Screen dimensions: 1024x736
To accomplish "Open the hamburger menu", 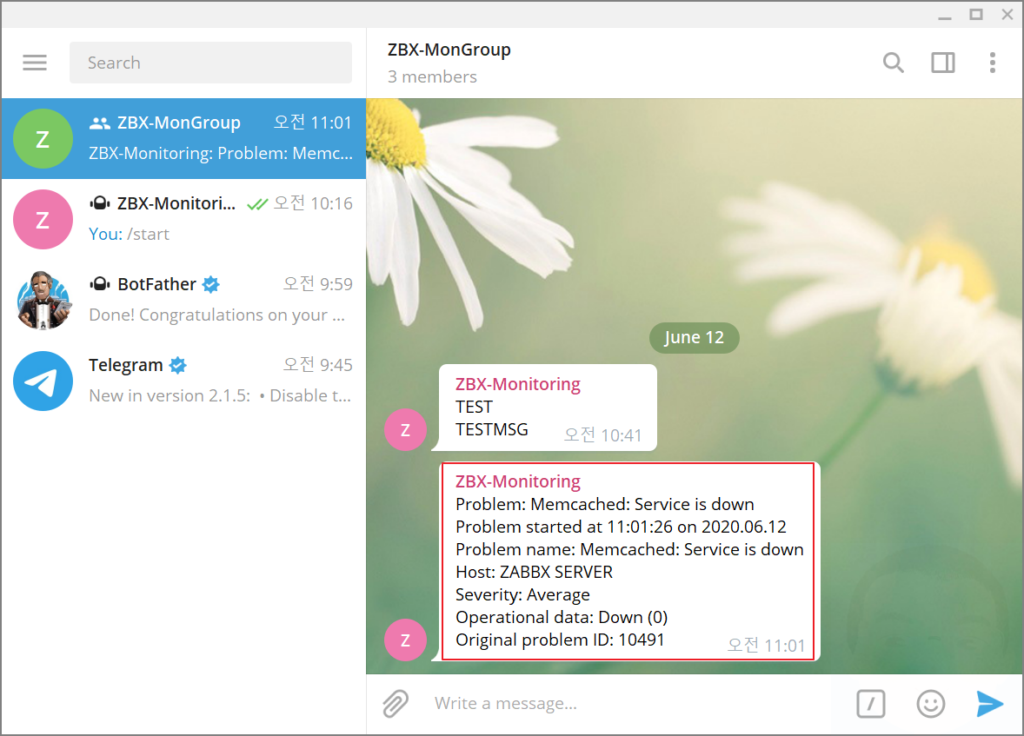I will [x=34, y=62].
